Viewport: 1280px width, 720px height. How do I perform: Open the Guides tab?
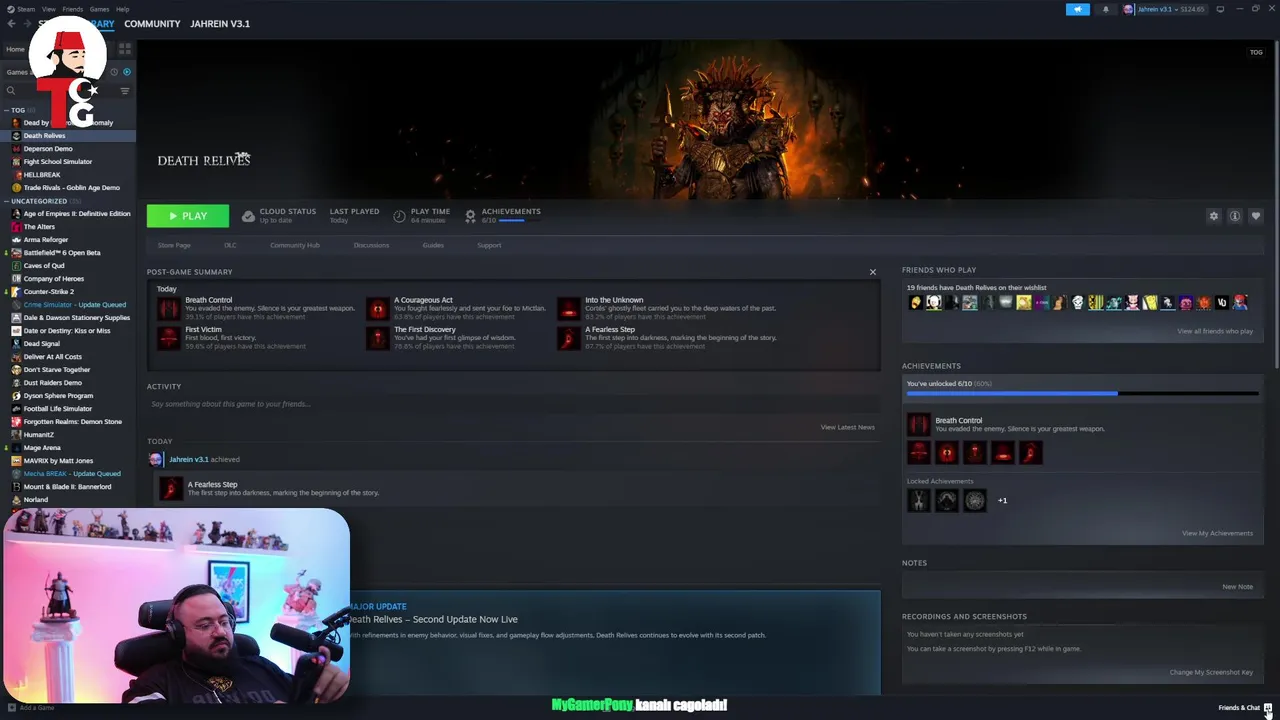pyautogui.click(x=433, y=245)
